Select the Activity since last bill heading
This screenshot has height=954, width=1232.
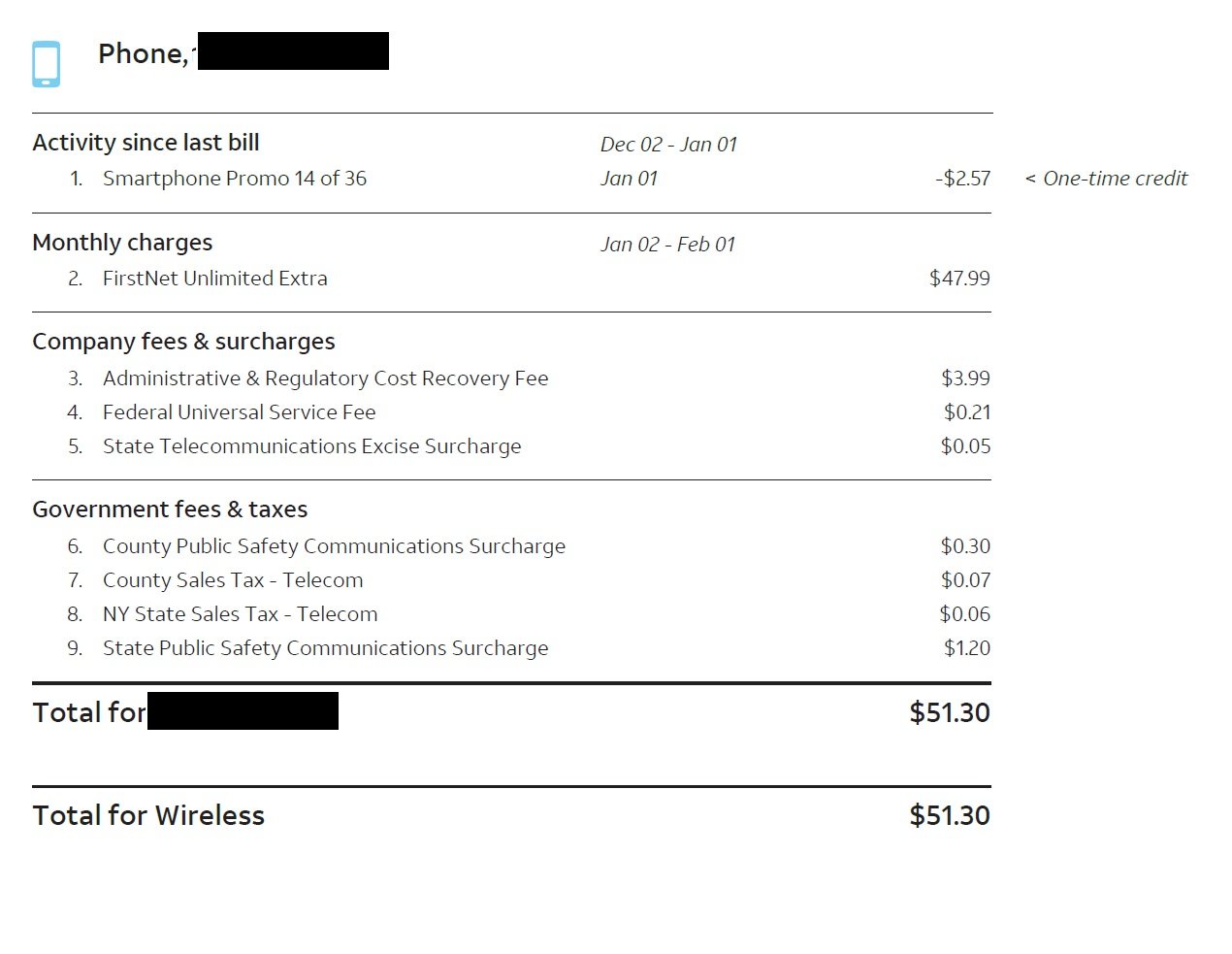click(x=146, y=143)
